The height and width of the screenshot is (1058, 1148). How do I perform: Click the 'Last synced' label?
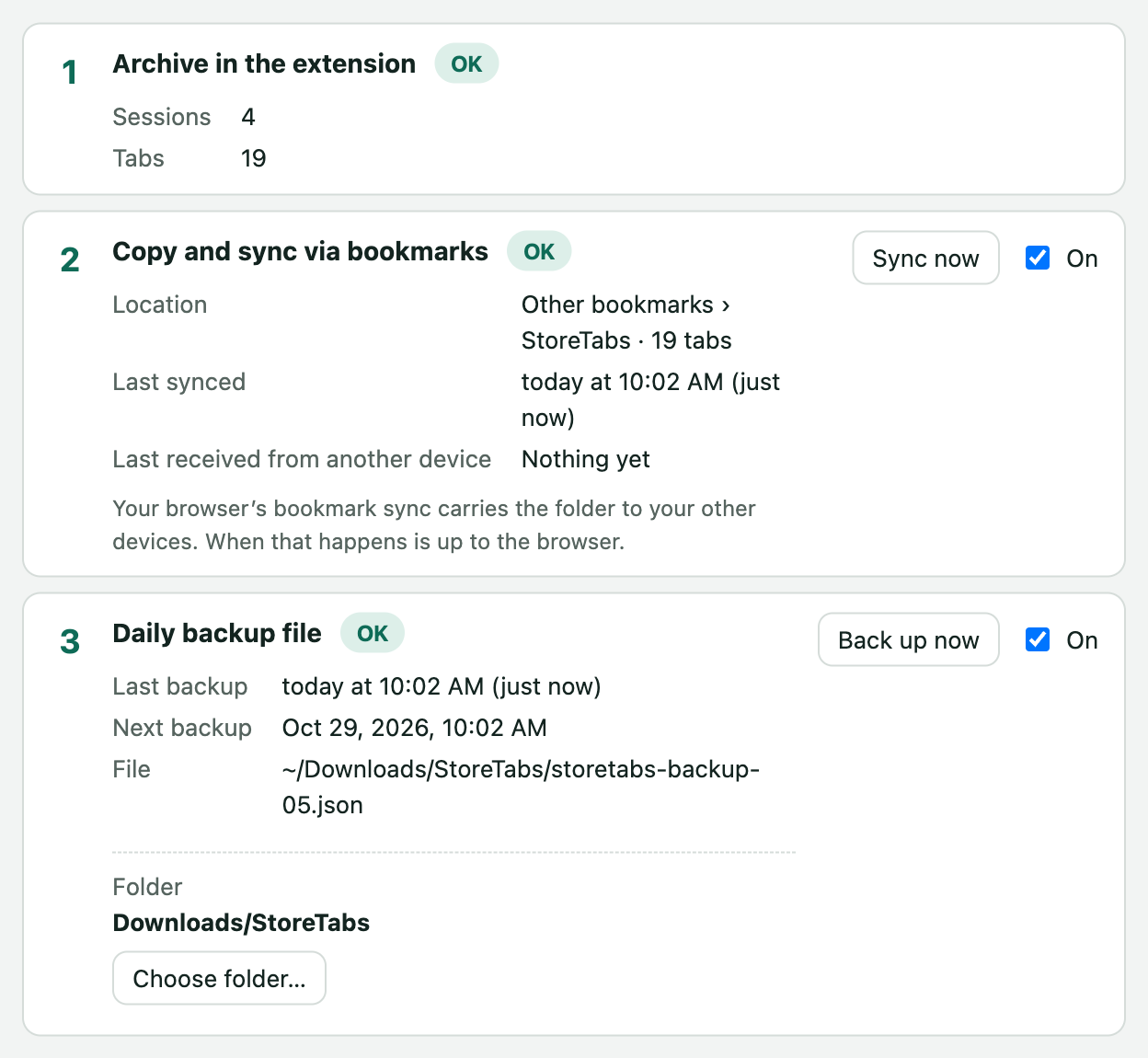[x=179, y=382]
